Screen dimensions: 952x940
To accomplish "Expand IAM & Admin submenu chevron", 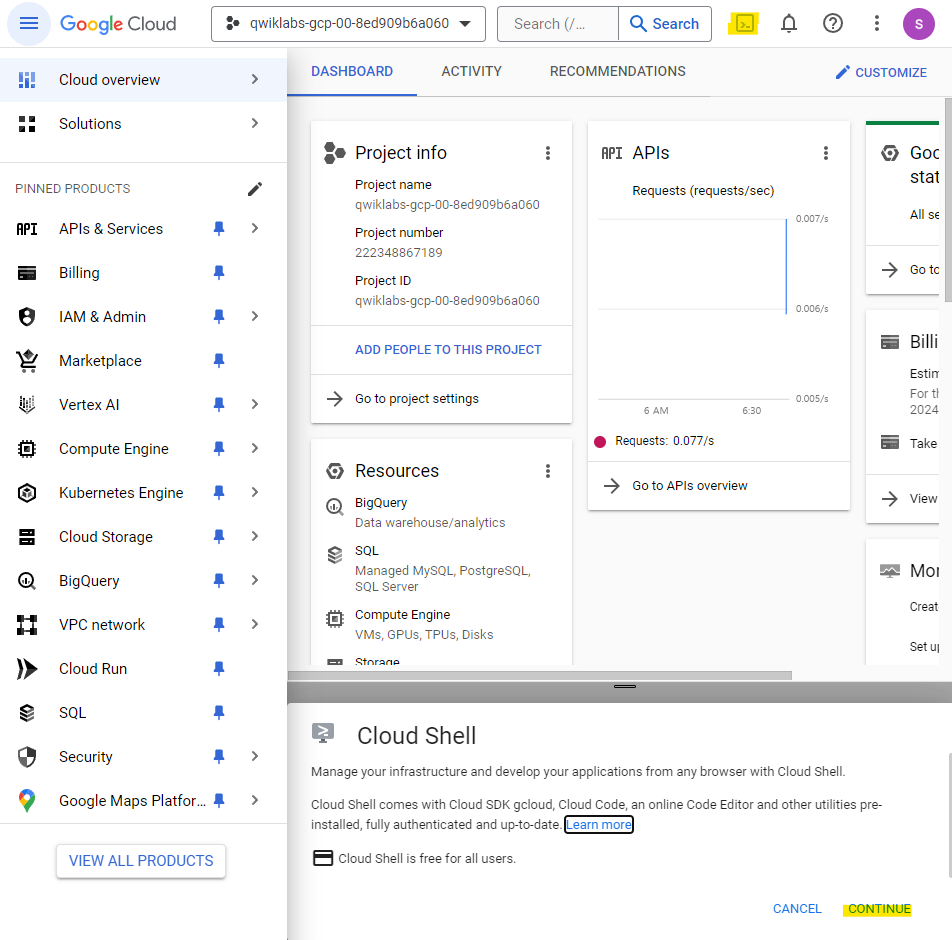I will 255,316.
